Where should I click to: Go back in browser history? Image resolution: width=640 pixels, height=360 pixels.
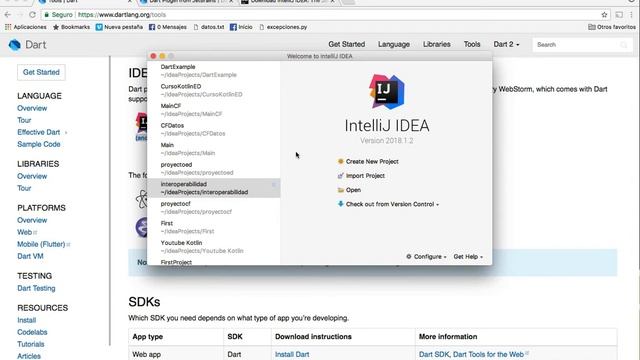(8, 15)
